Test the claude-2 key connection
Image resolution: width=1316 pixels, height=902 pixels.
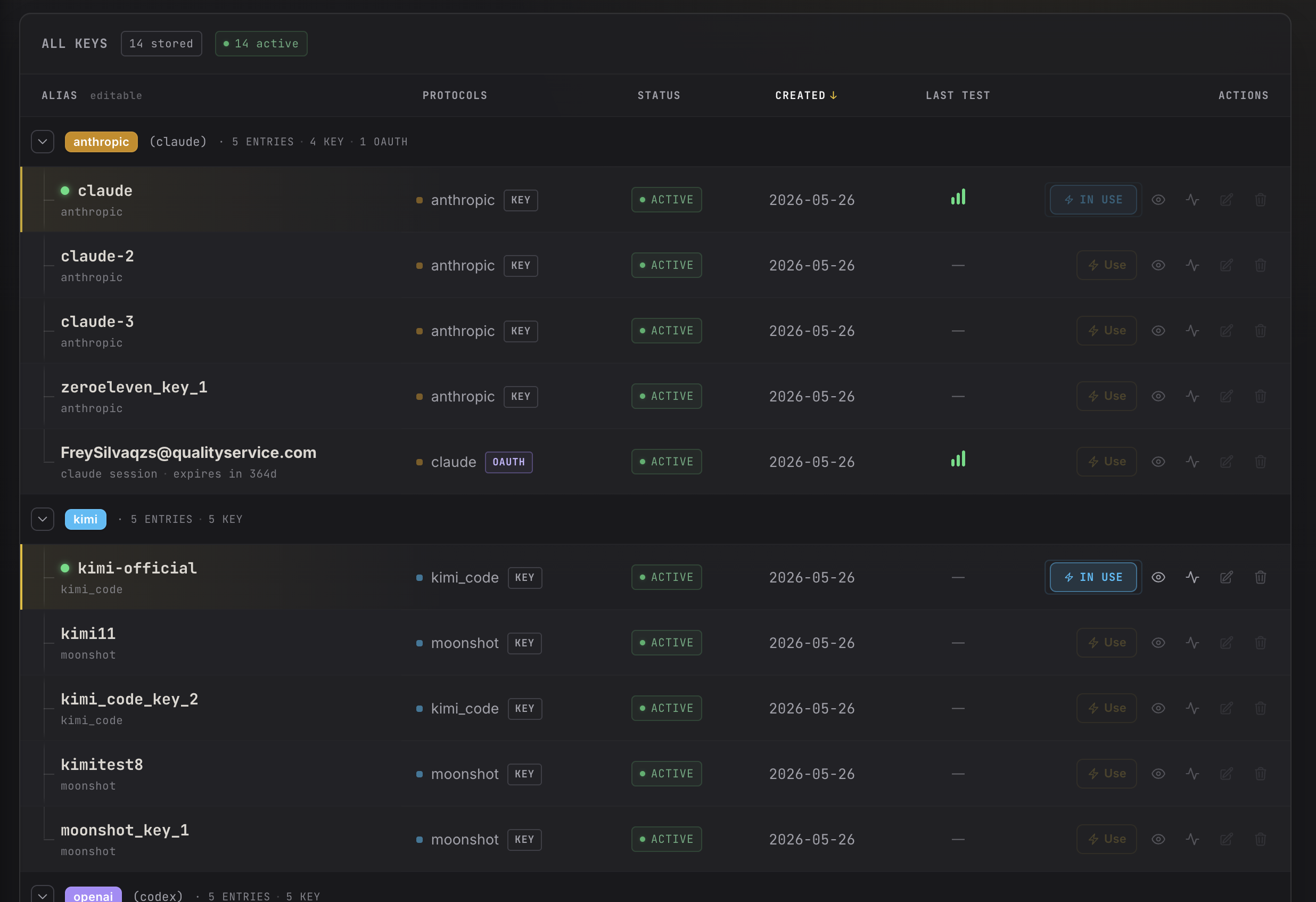(1192, 265)
